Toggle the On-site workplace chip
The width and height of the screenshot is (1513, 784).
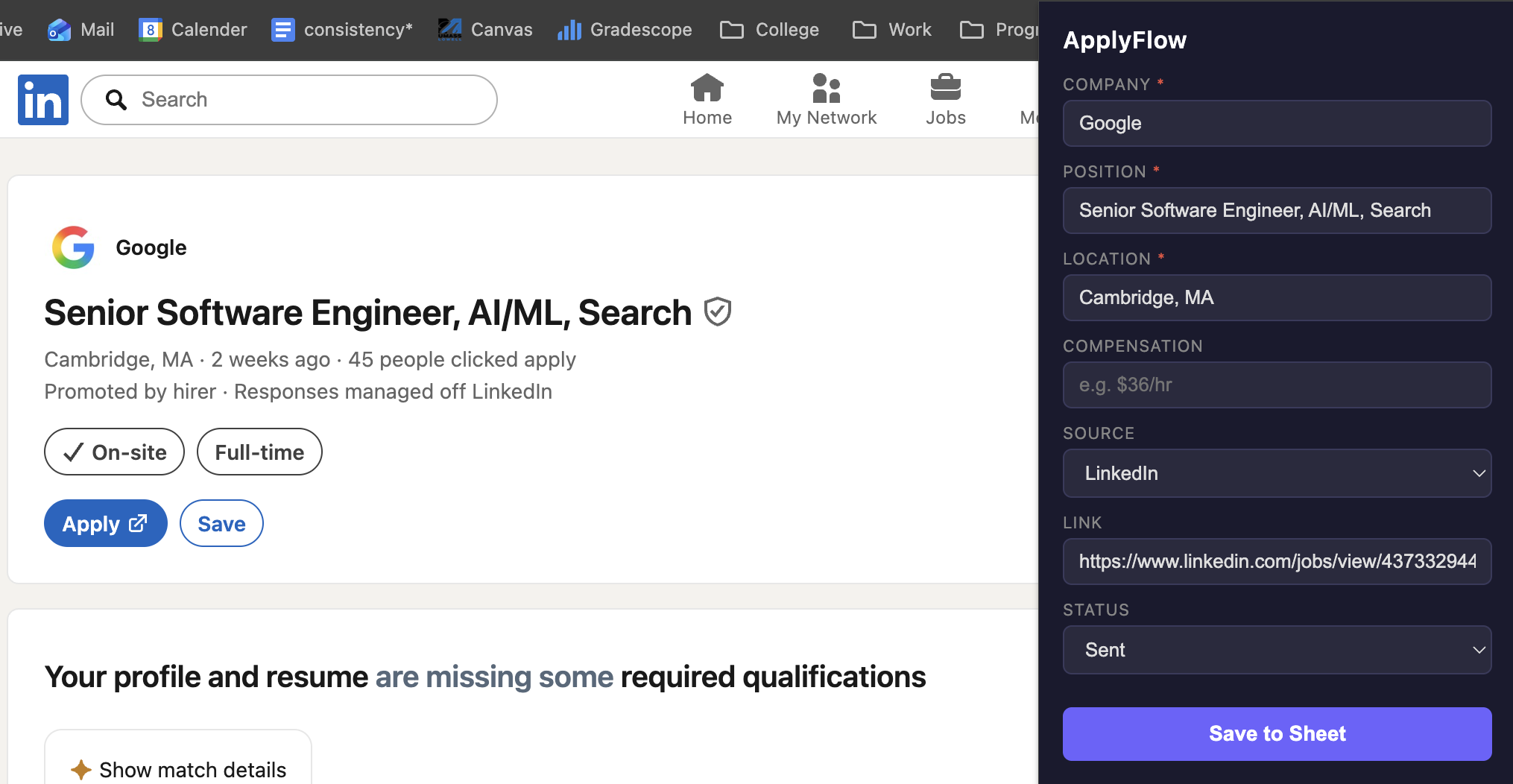pyautogui.click(x=114, y=452)
